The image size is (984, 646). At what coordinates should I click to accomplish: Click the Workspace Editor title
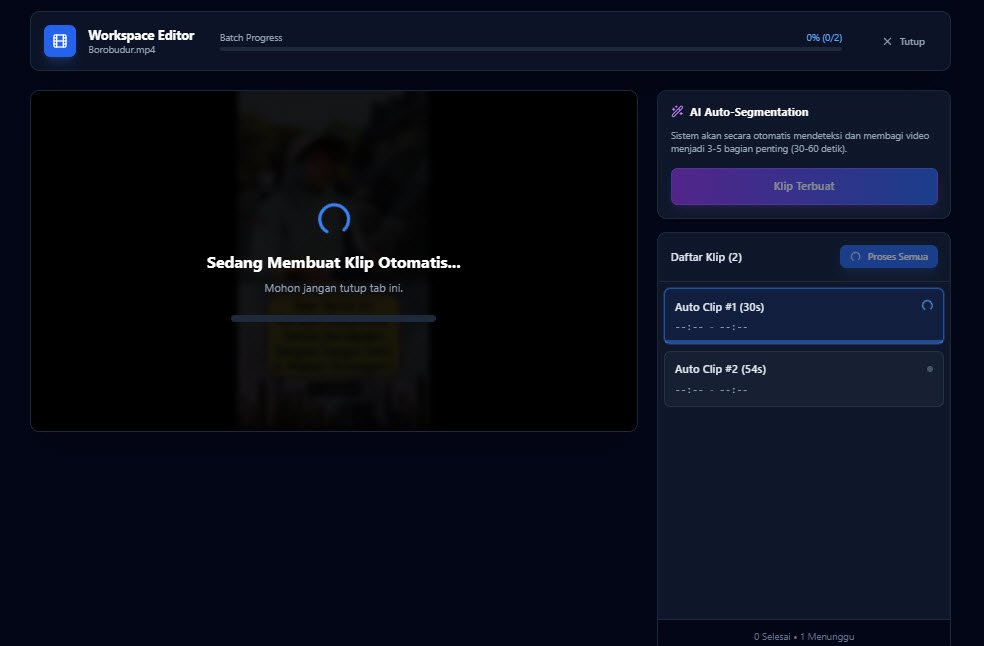pyautogui.click(x=141, y=35)
